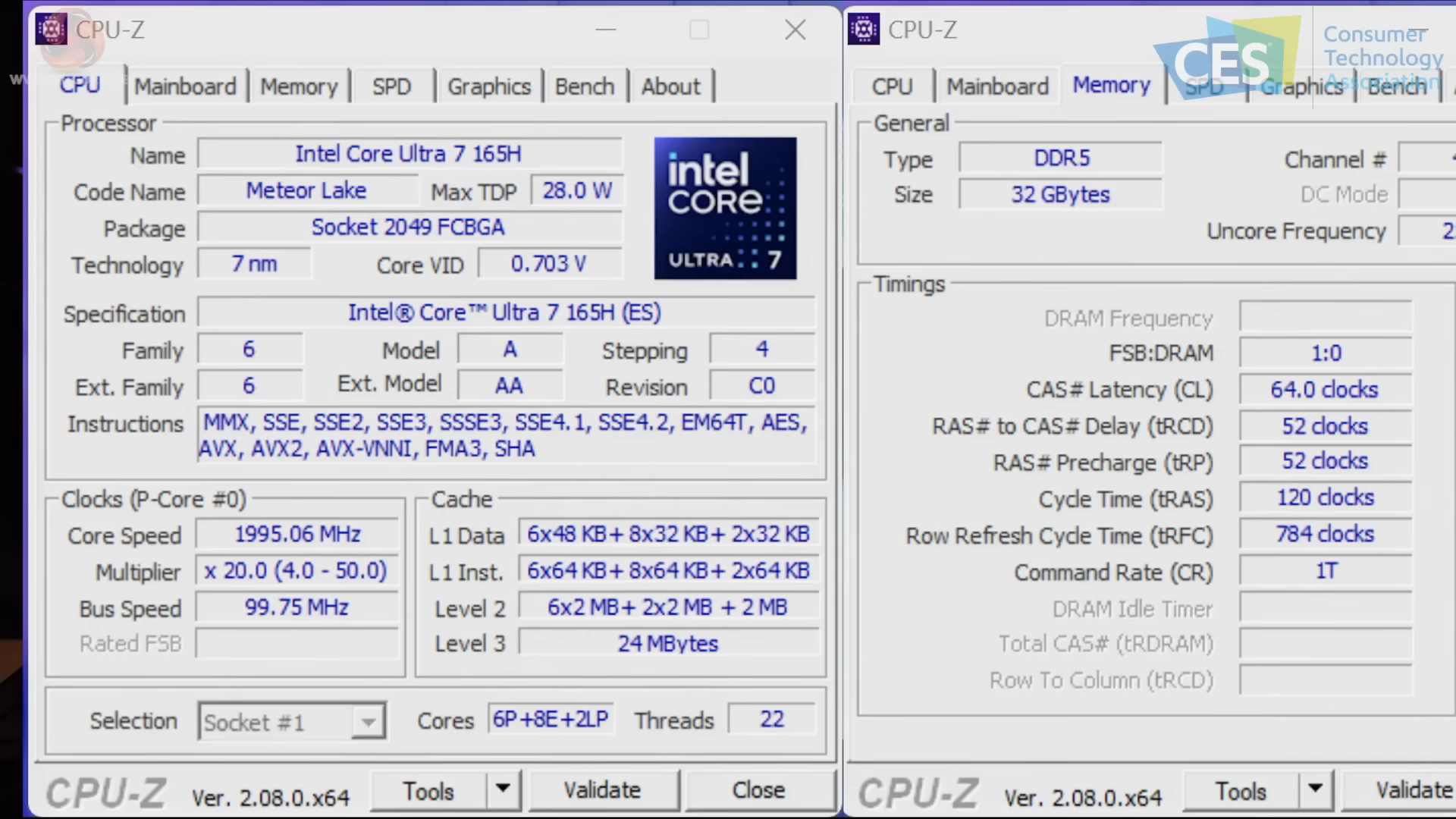The height and width of the screenshot is (819, 1456).
Task: Click the tRAS value '120 clocks'
Action: pos(1326,497)
